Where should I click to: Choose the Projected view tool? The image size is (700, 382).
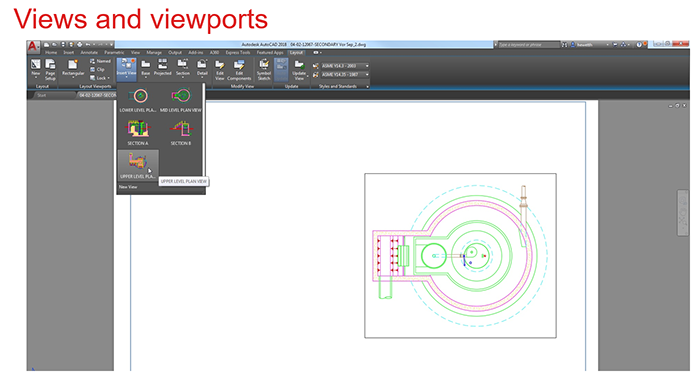(162, 67)
